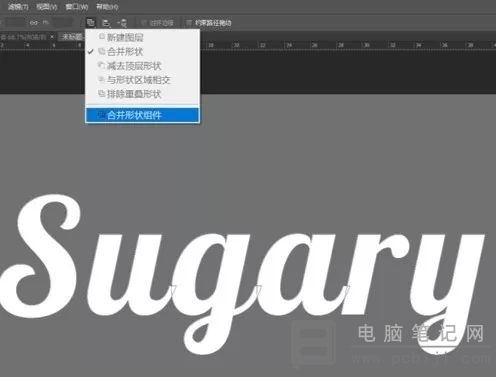Open the Path Alignment icon dropdown

click(x=106, y=23)
